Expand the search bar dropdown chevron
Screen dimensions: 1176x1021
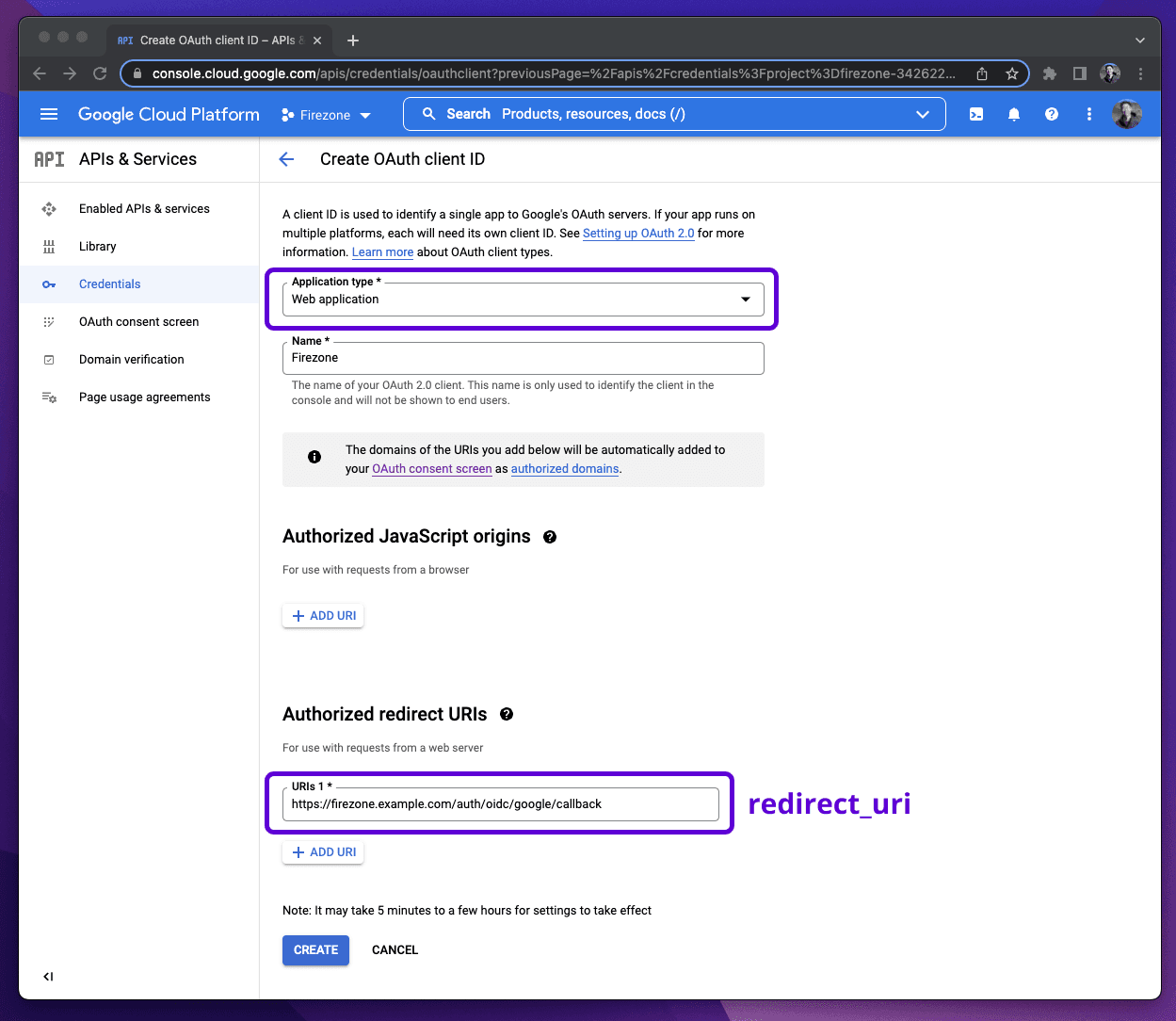[922, 114]
